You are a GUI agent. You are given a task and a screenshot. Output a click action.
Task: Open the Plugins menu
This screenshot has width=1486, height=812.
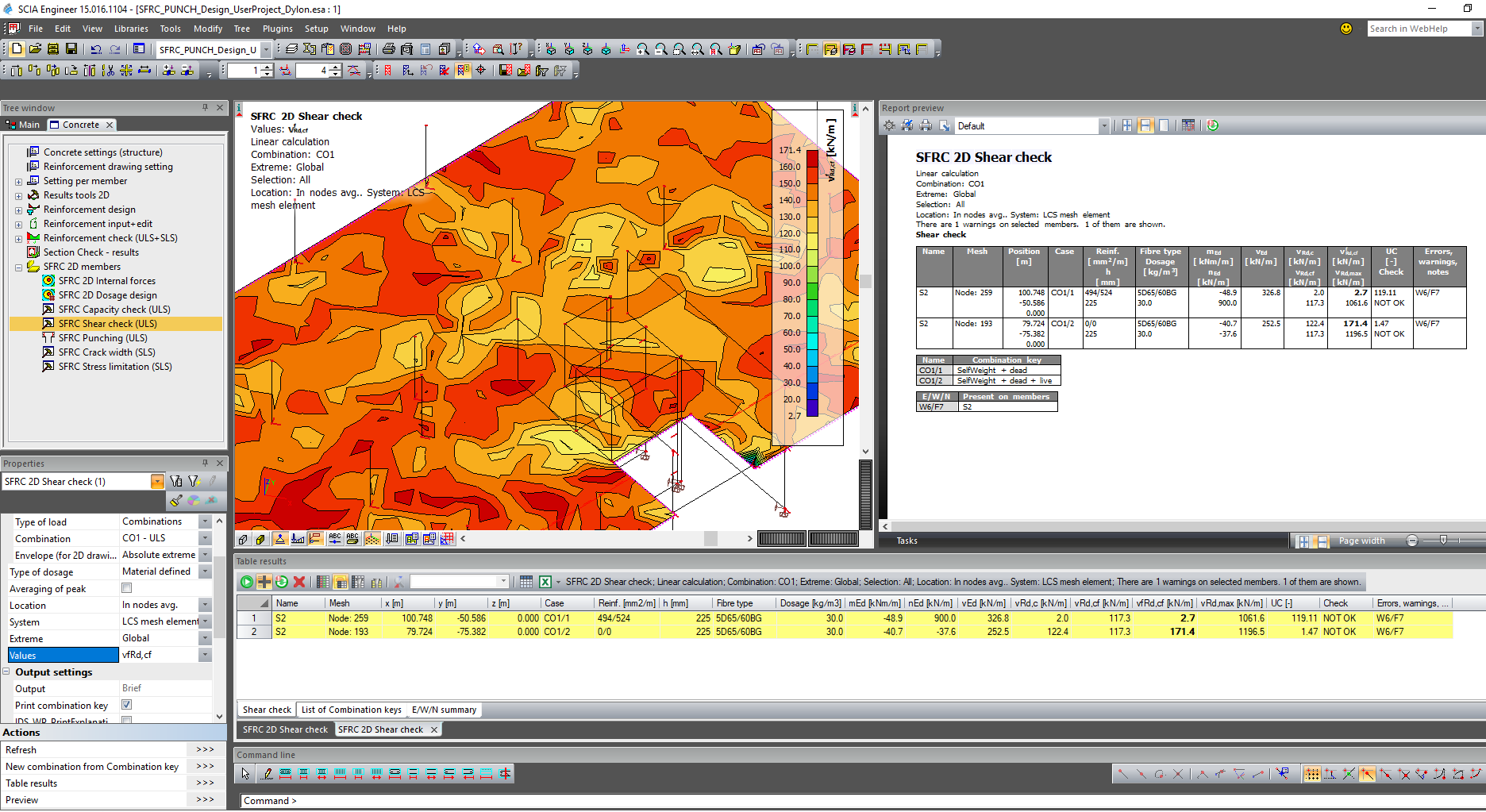click(278, 29)
